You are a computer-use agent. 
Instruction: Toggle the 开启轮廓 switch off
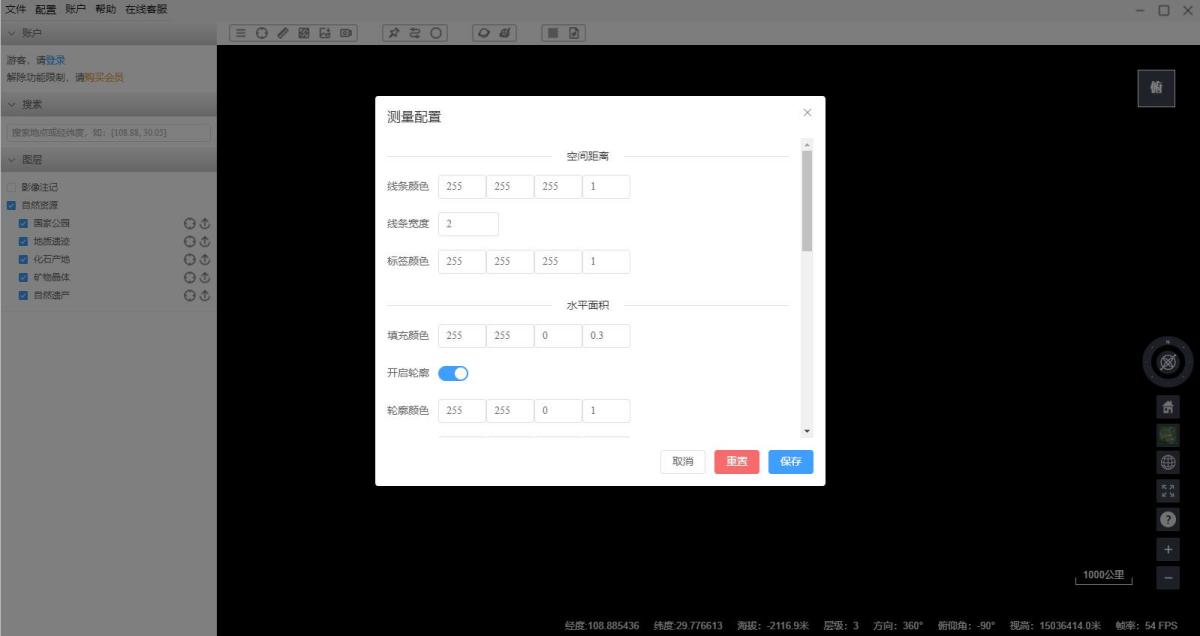(x=453, y=372)
